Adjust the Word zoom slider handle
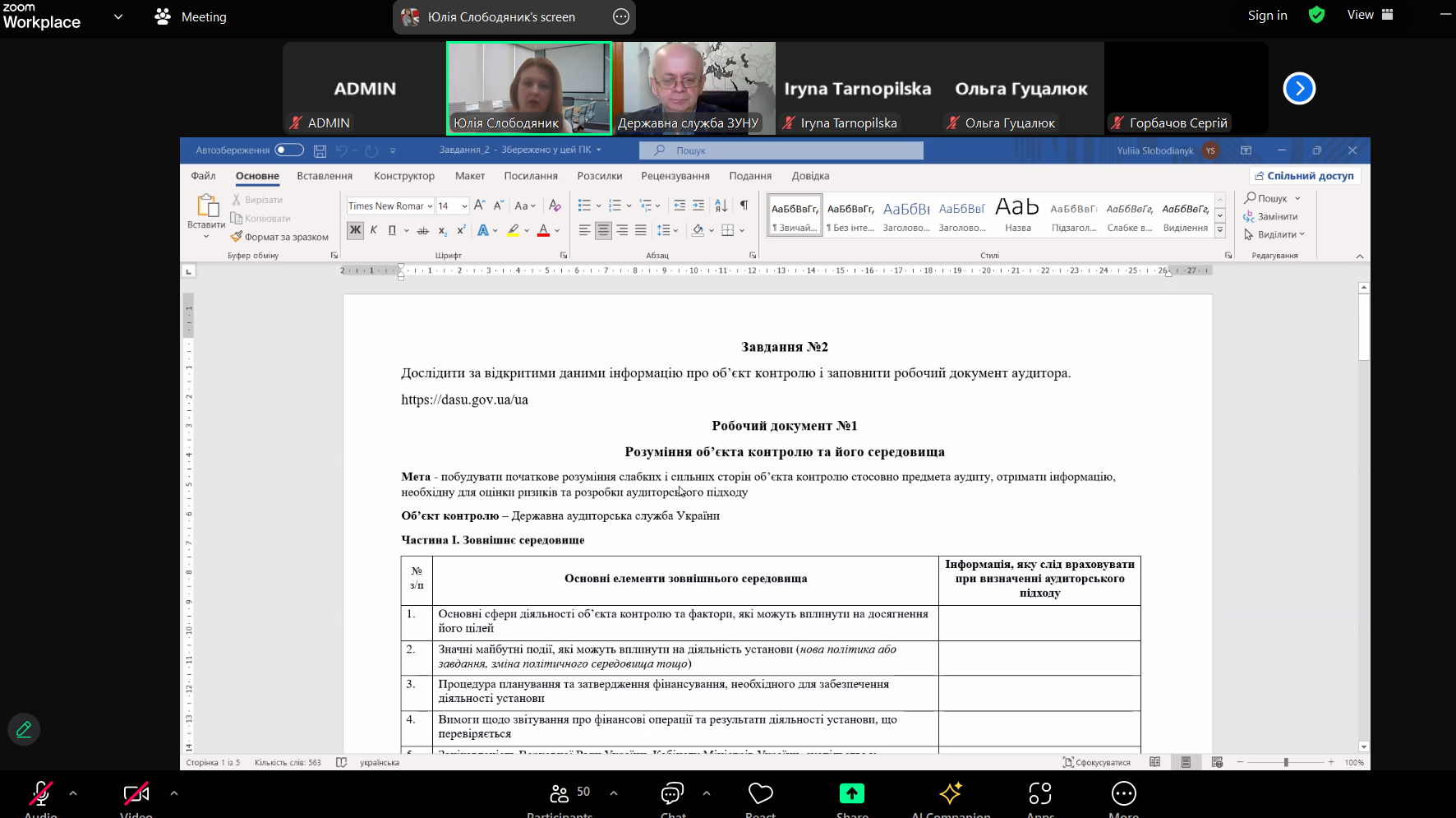This screenshot has width=1456, height=818. (x=1286, y=762)
